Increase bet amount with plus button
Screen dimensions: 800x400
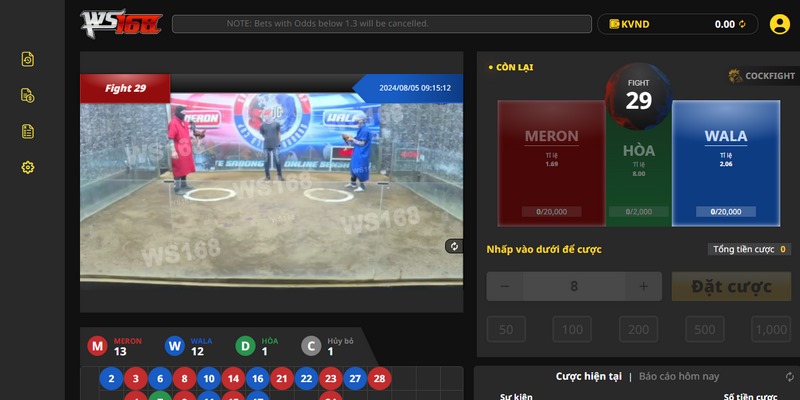coord(642,287)
